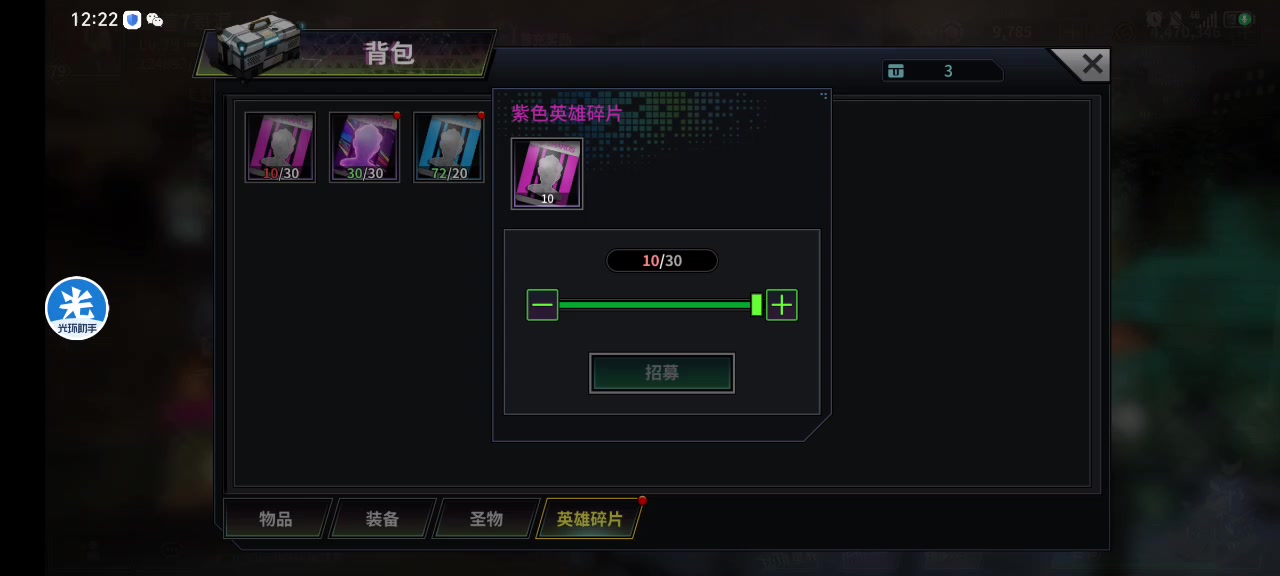The height and width of the screenshot is (576, 1280).
Task: Select the purple hero fragment showing 30/30
Action: [x=364, y=147]
